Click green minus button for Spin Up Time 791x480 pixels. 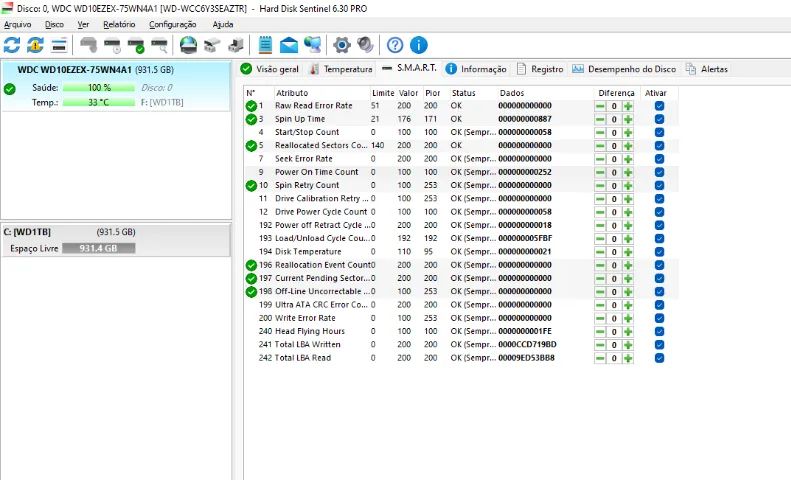[600, 119]
